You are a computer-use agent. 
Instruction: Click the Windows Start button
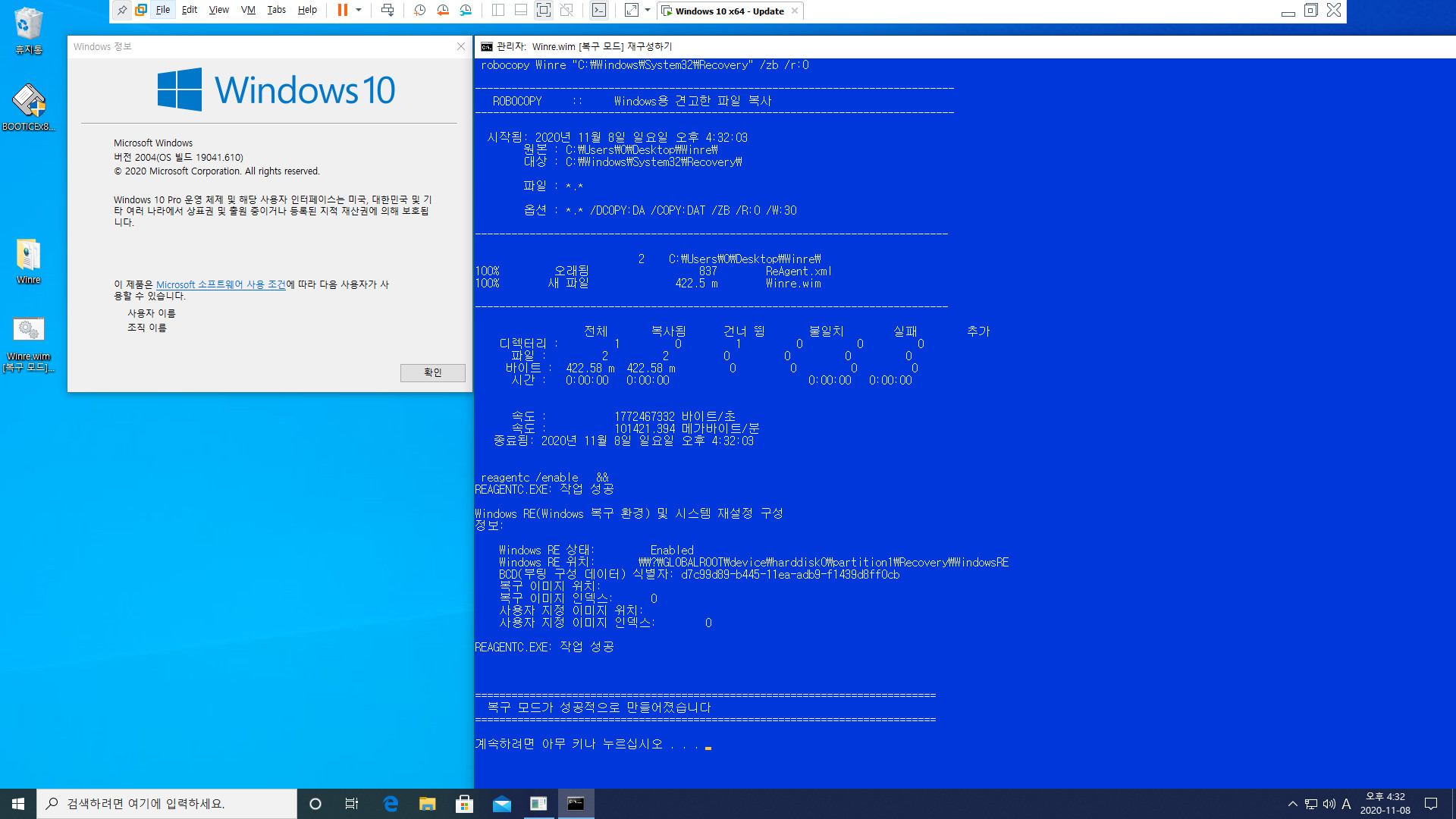(x=18, y=804)
